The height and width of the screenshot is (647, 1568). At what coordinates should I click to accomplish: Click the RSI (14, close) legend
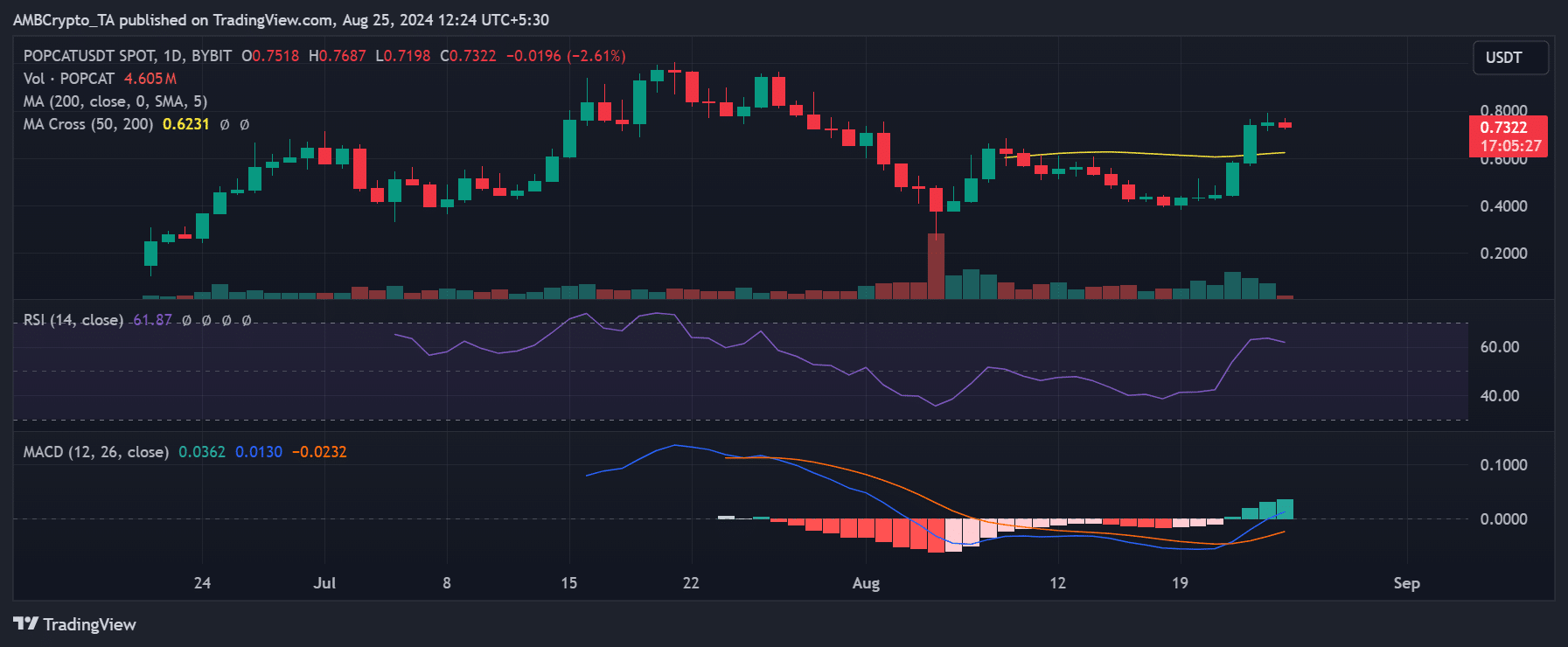[x=73, y=320]
